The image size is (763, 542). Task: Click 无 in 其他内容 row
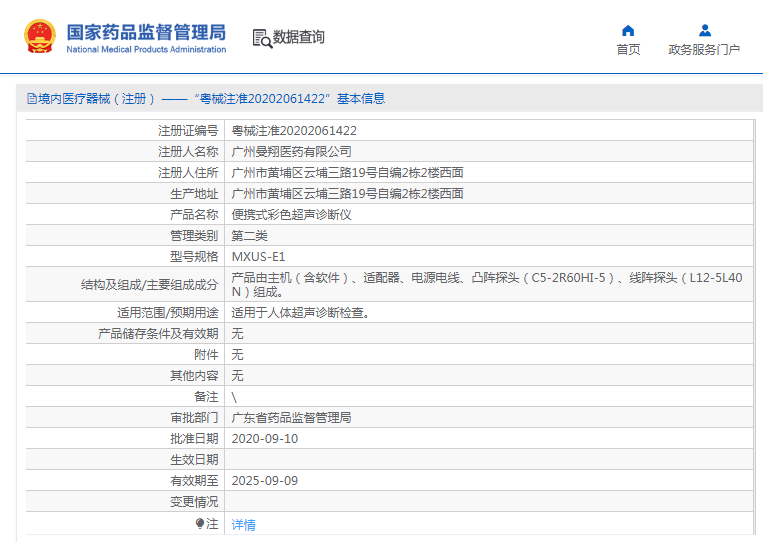(237, 376)
